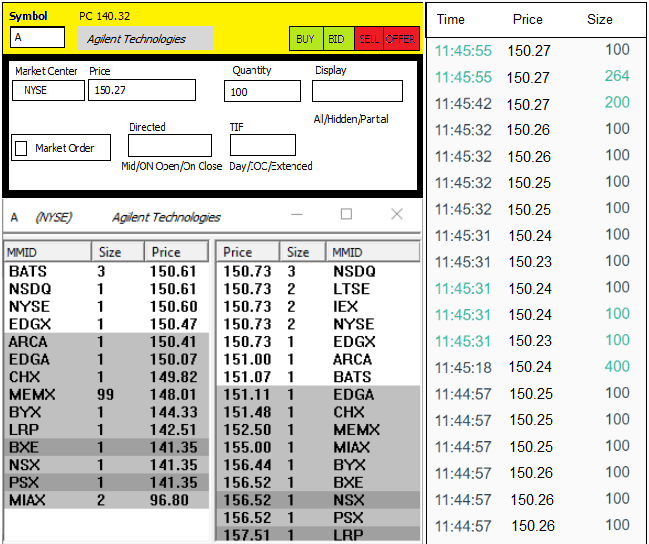Select the PSX ask at 156.52
Viewport: 649px width, 544px height.
[318, 518]
